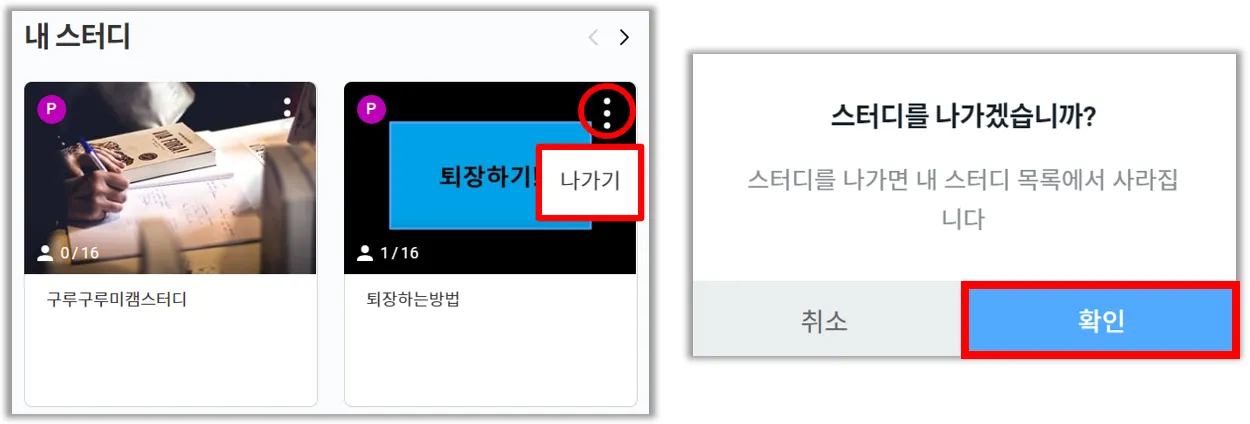Click the member icon showing 1/16
The width and height of the screenshot is (1250, 424).
pyautogui.click(x=365, y=253)
